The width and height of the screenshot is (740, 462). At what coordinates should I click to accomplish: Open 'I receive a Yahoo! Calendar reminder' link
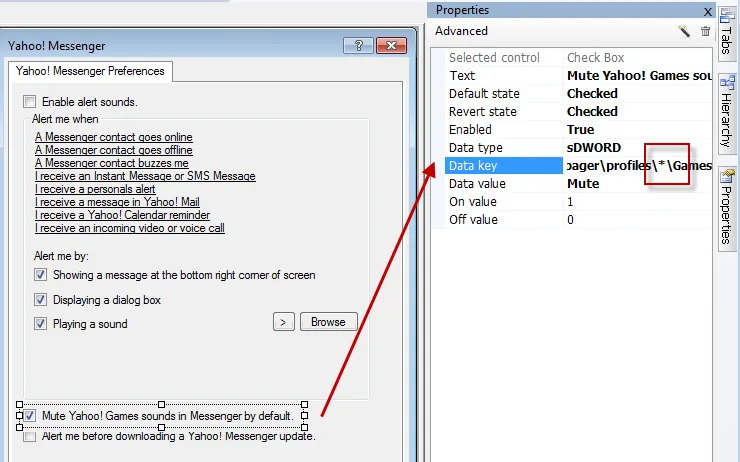[122, 215]
